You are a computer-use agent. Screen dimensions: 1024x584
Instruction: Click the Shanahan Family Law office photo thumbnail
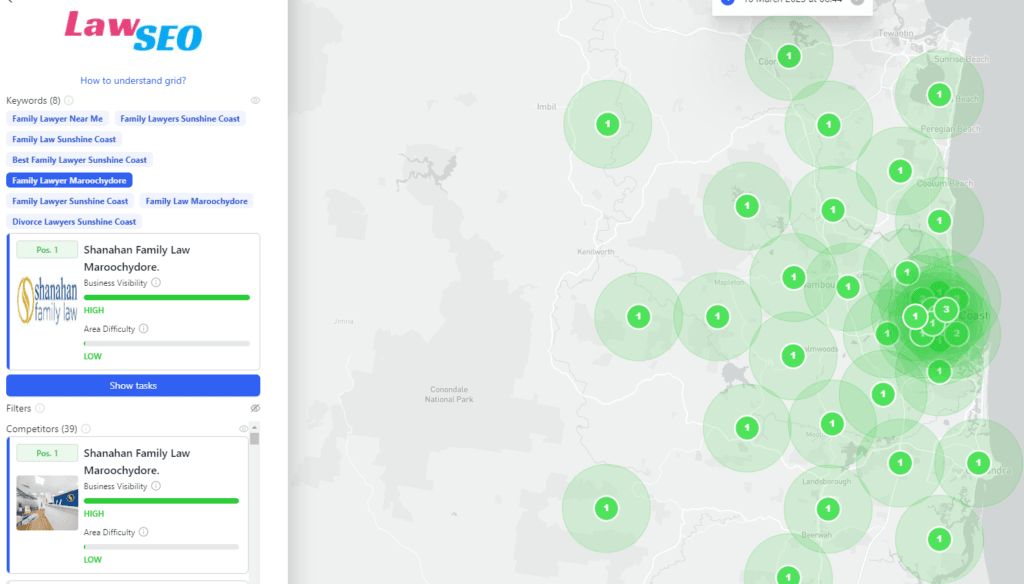tap(47, 502)
